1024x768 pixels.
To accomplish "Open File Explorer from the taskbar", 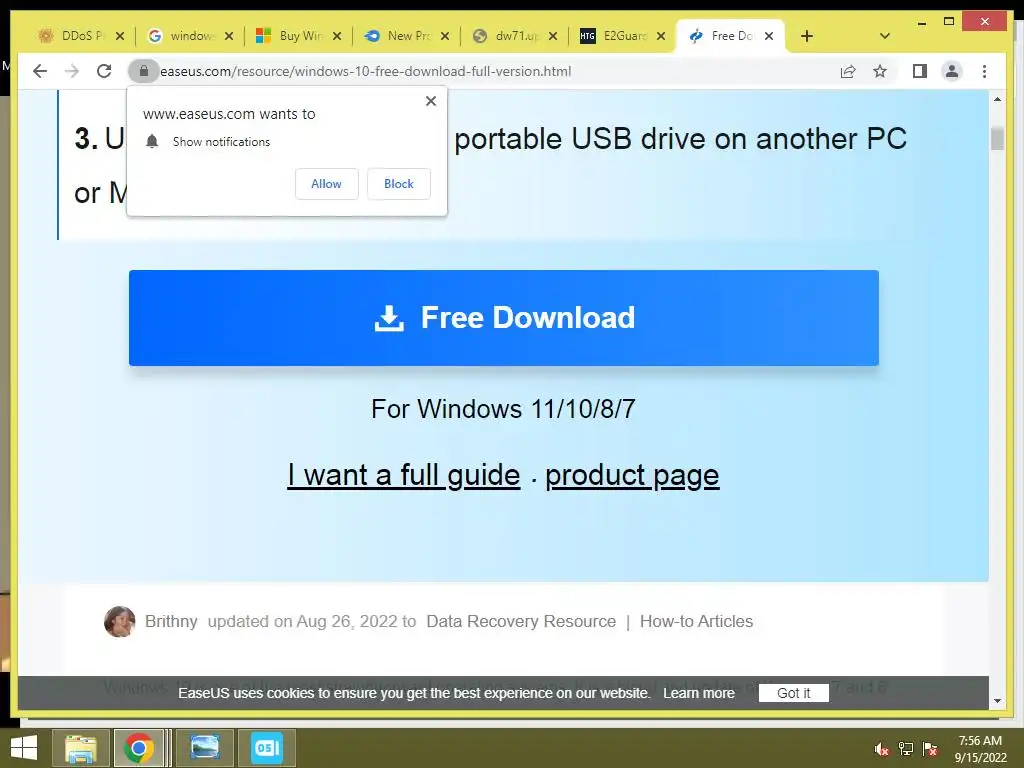I will [x=80, y=748].
